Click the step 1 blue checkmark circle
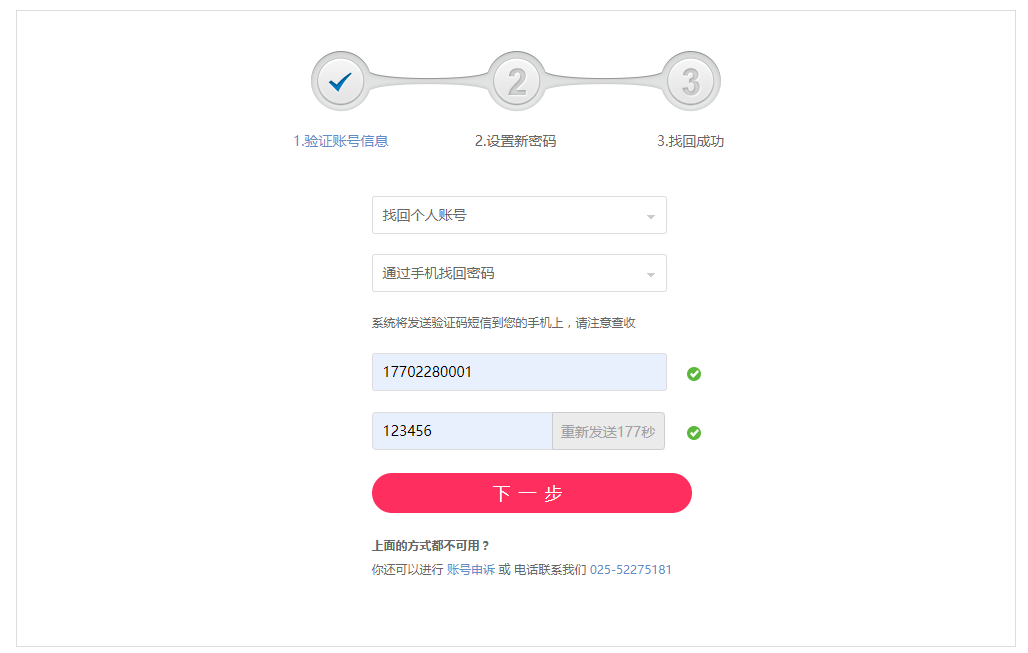Viewport: 1028px width, 653px height. tap(341, 81)
